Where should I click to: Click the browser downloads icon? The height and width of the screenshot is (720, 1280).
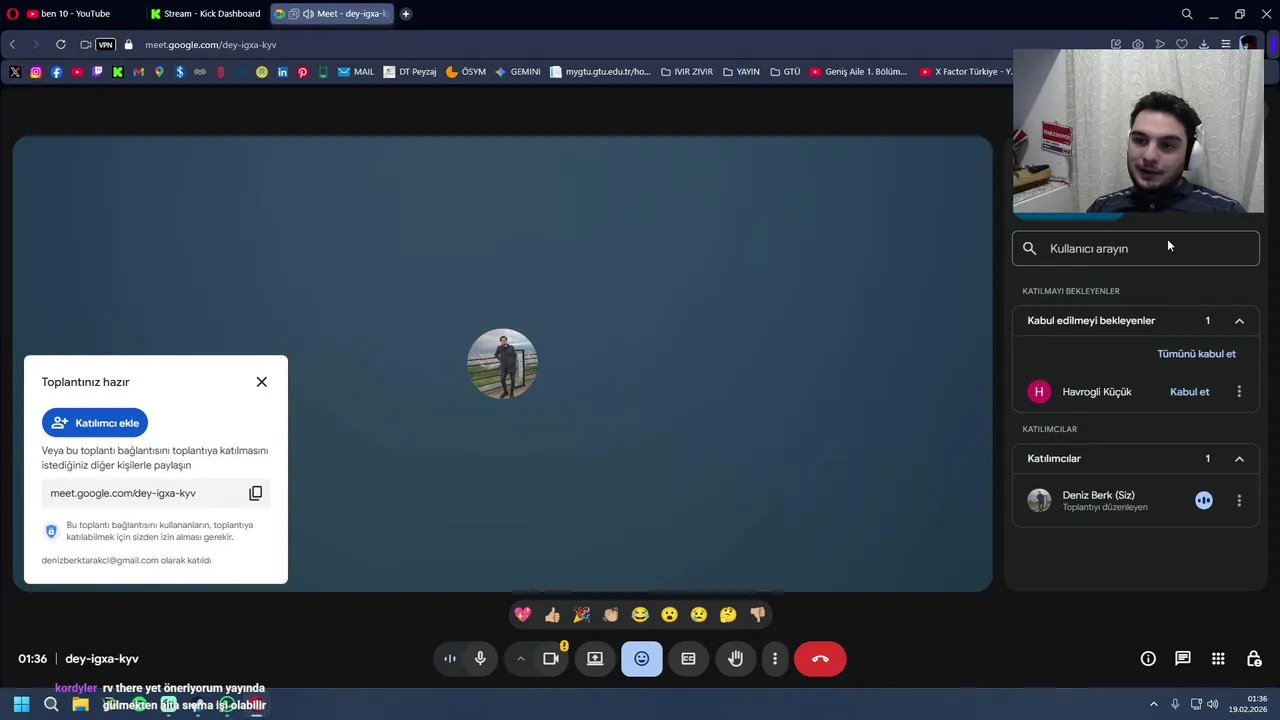(x=1204, y=45)
